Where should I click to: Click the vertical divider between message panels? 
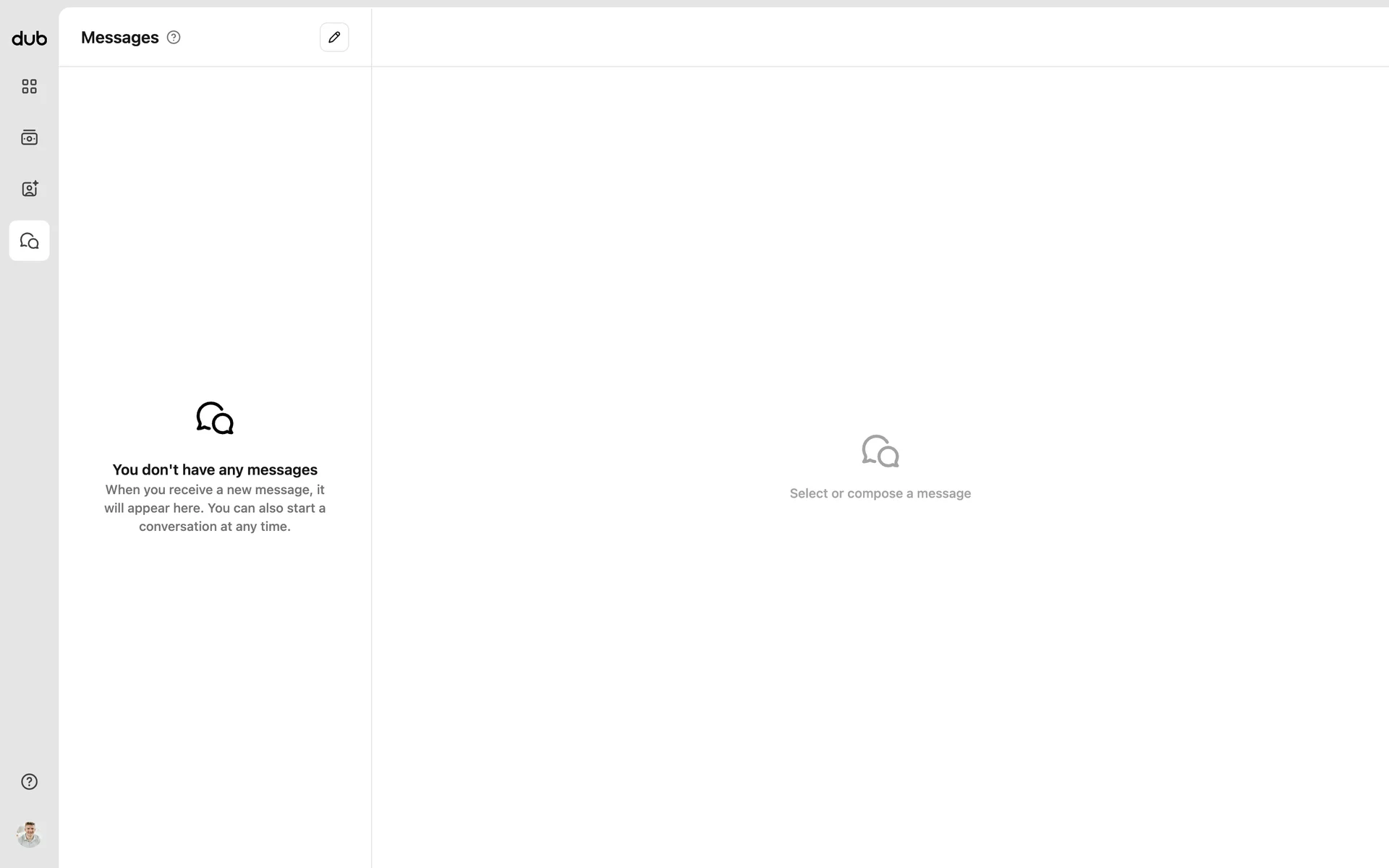[372, 434]
